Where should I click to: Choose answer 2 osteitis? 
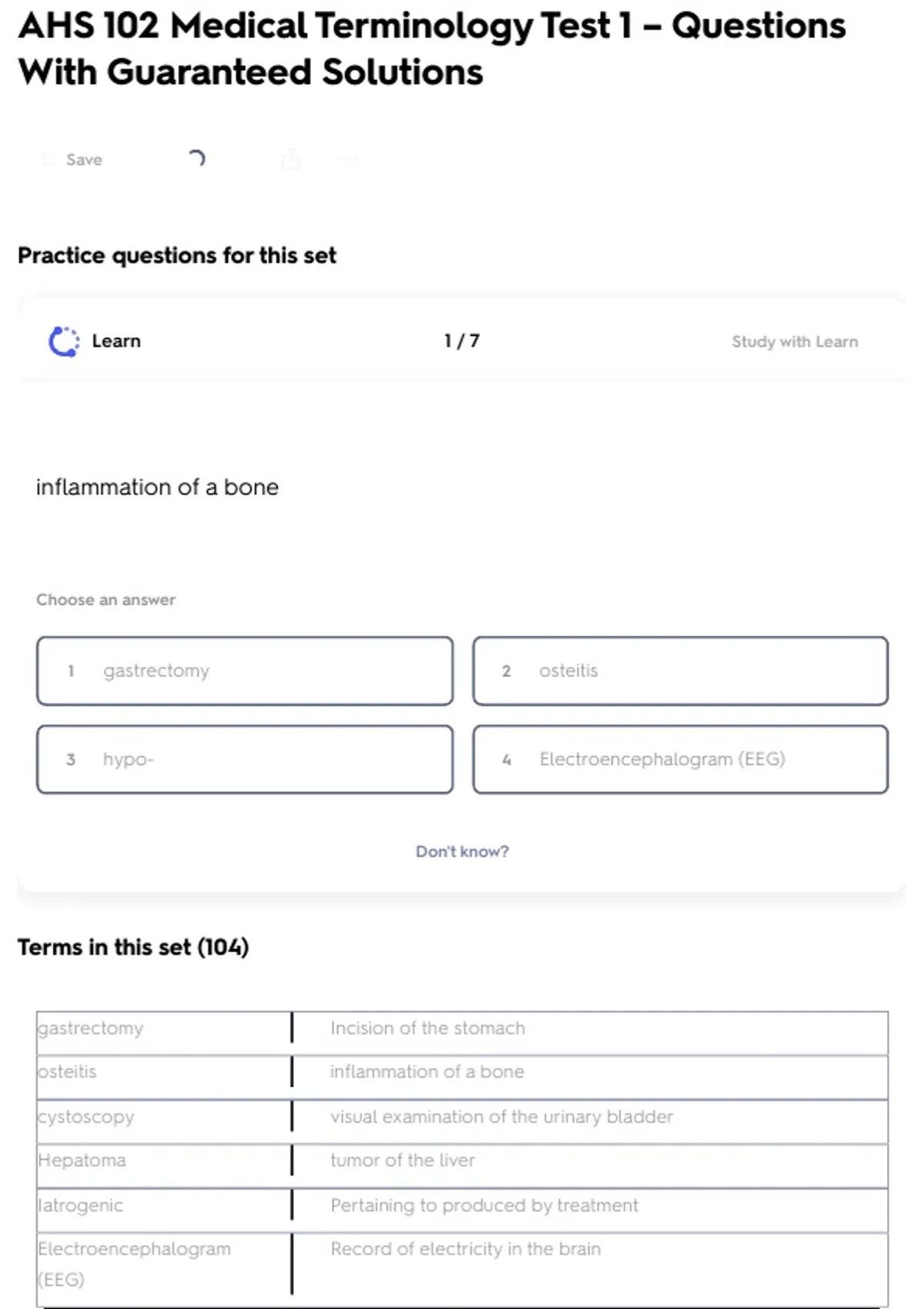click(x=680, y=671)
